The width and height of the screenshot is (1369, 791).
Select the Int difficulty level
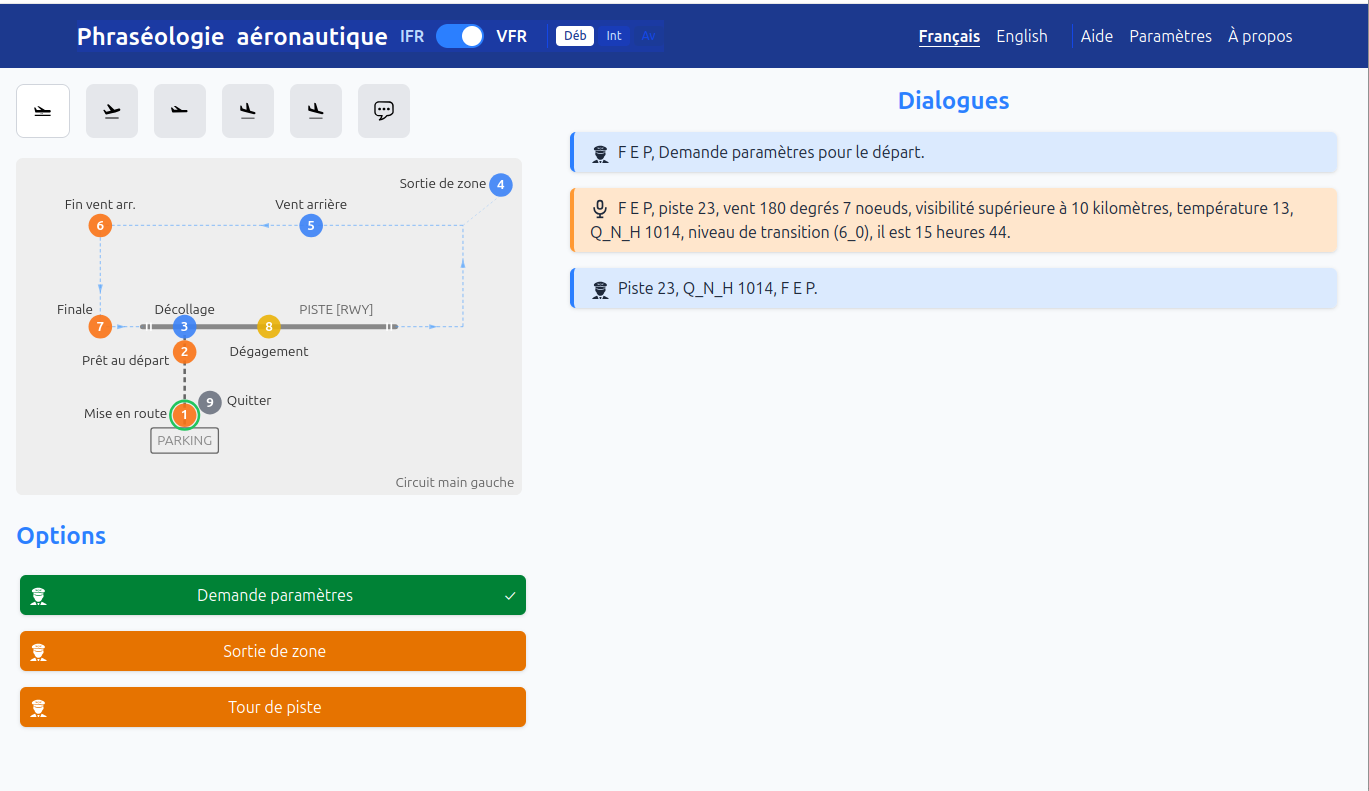(614, 36)
